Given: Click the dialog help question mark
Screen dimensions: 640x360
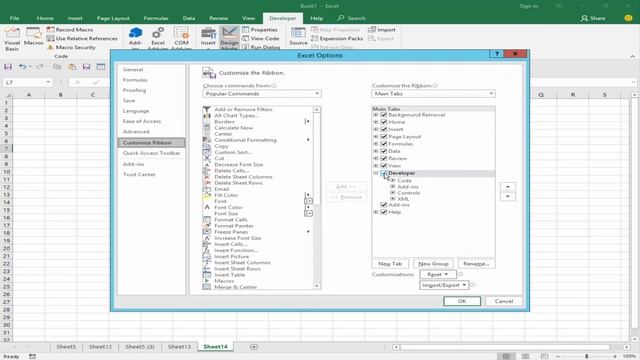Looking at the screenshot, I should [x=497, y=54].
